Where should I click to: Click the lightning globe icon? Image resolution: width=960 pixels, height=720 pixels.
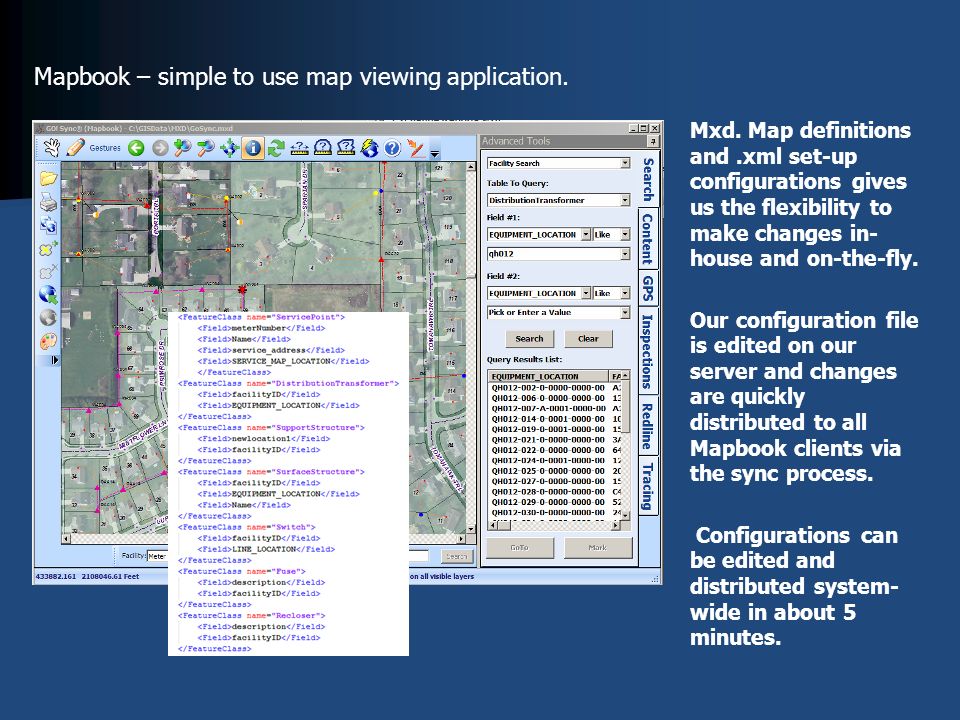369,148
